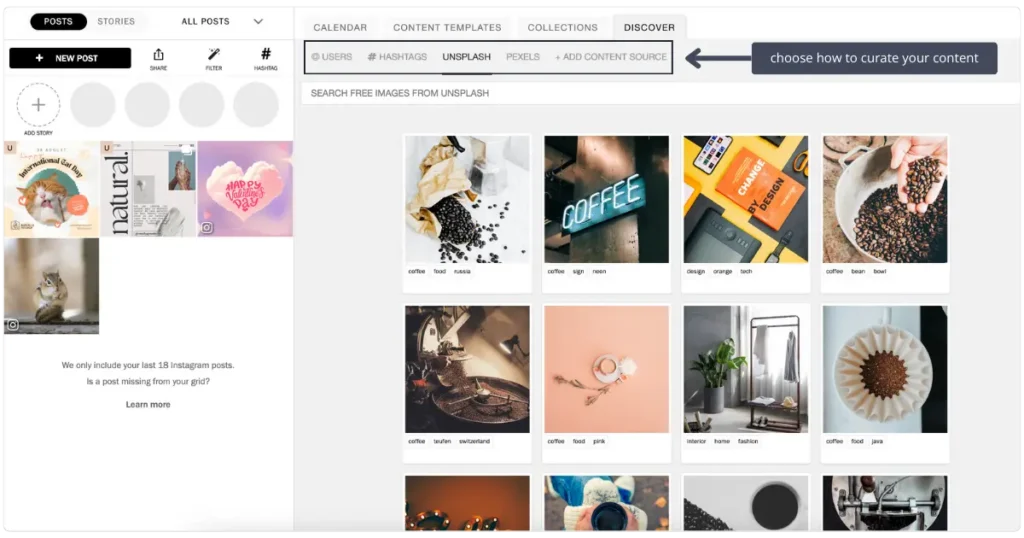This screenshot has height=538, width=1024.
Task: Open the neon COFFEE sign image
Action: [607, 199]
